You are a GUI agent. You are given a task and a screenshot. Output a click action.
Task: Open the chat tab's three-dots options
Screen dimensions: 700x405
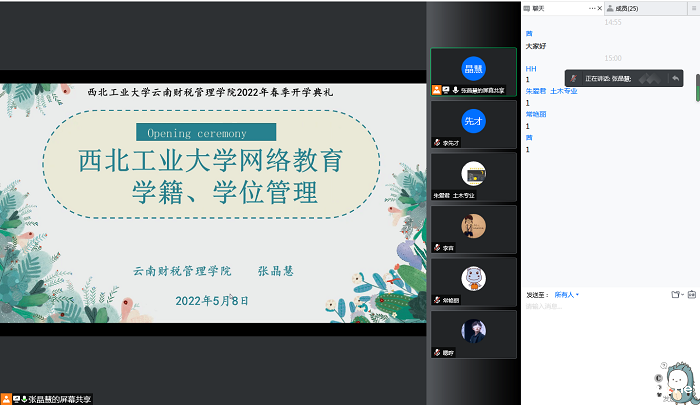[x=592, y=8]
